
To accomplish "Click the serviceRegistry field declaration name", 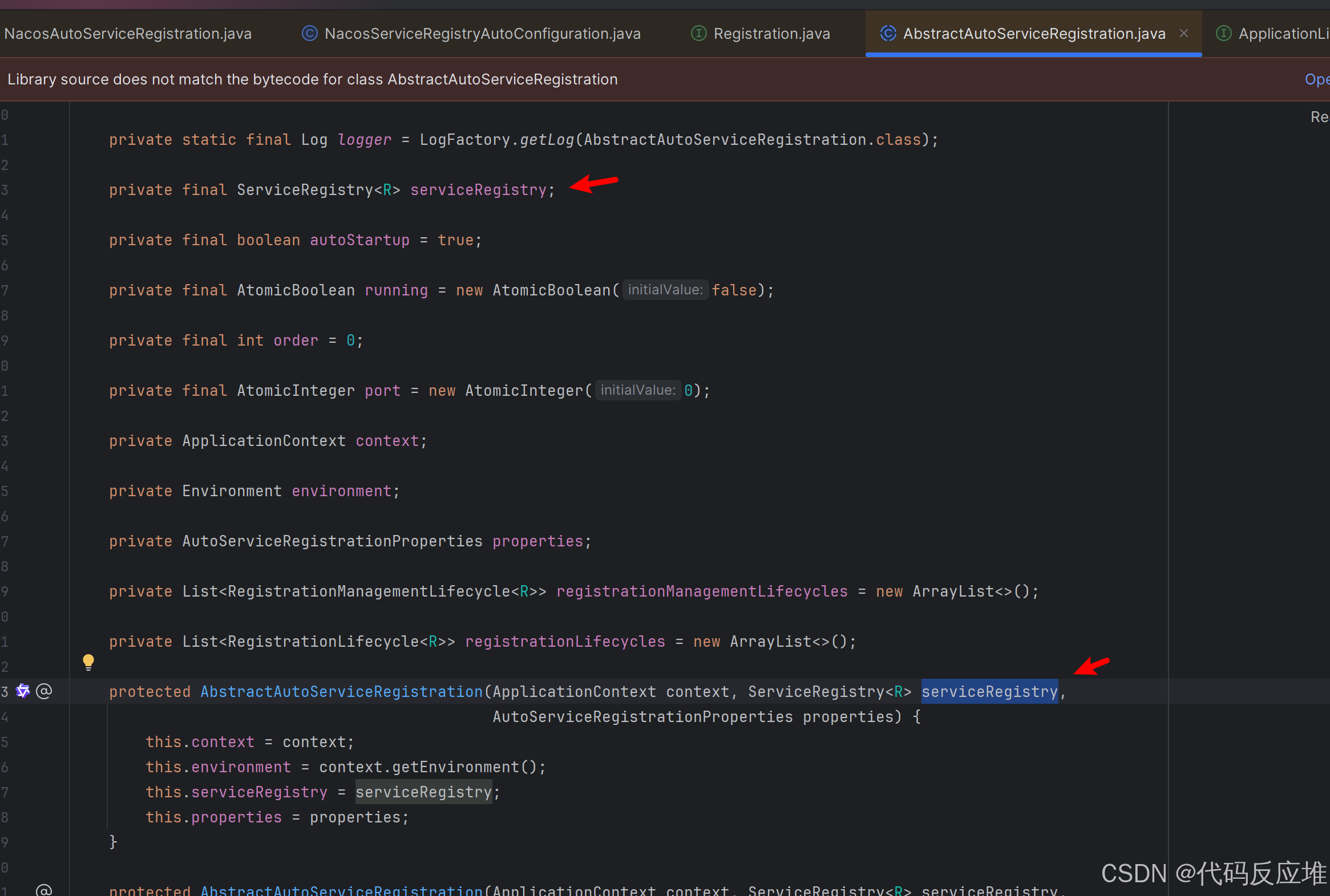I will click(x=478, y=190).
